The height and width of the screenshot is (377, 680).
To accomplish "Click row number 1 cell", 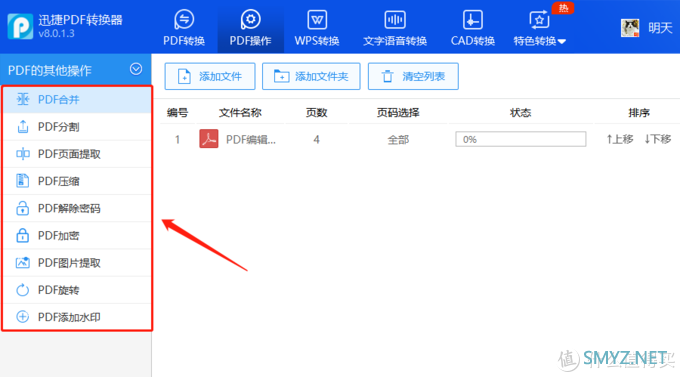I will [177, 140].
